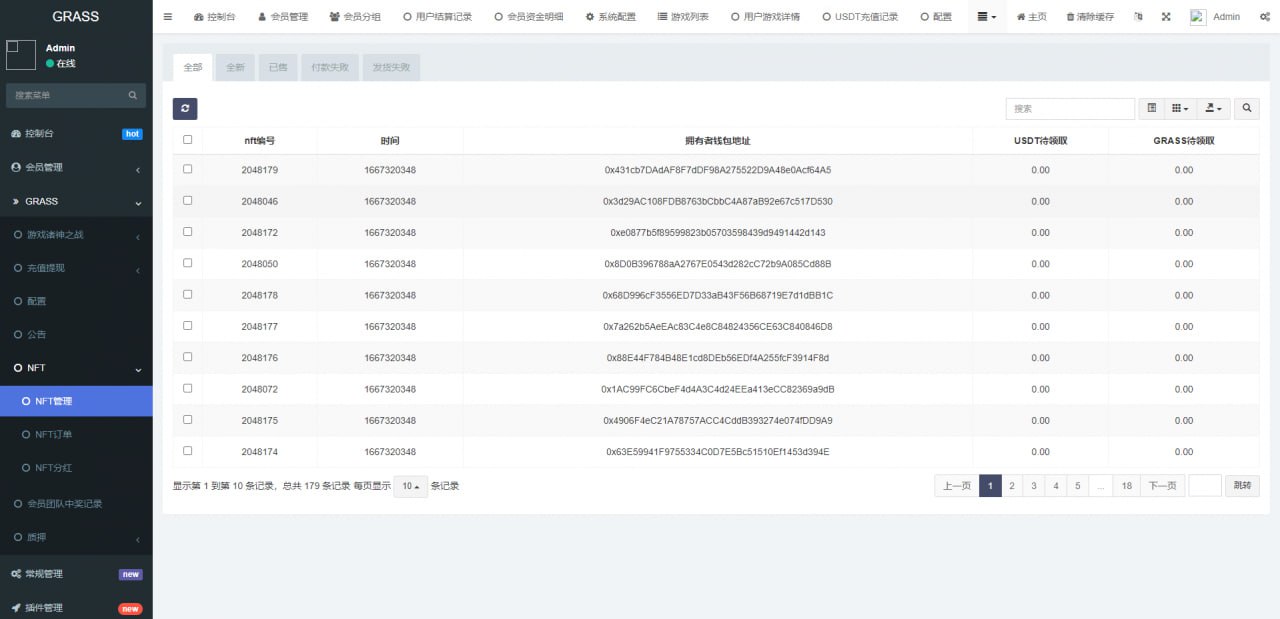Screen dimensions: 1280x619
Task: Go to the 下一页 next page
Action: [1162, 486]
